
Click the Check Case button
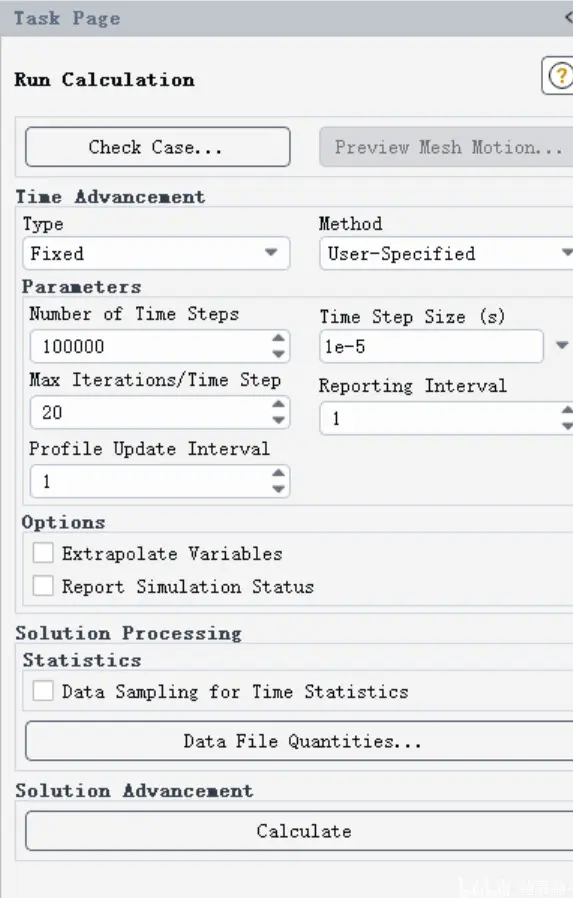(x=158, y=147)
